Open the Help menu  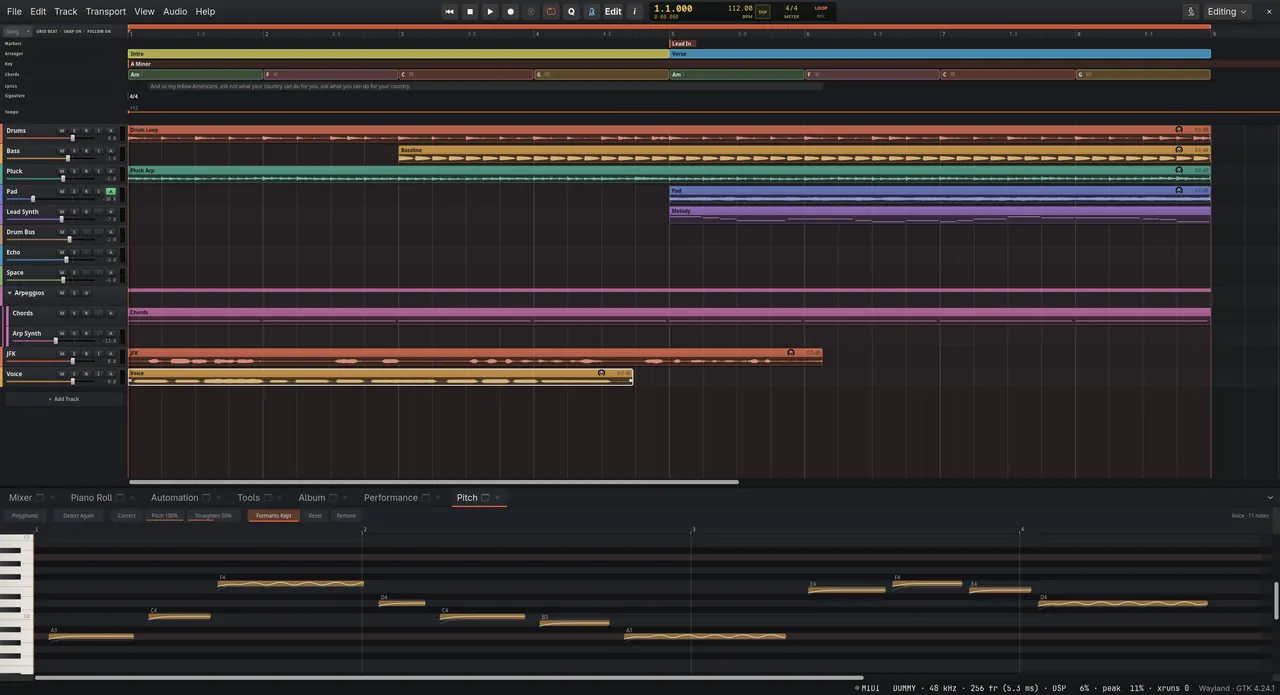[205, 12]
